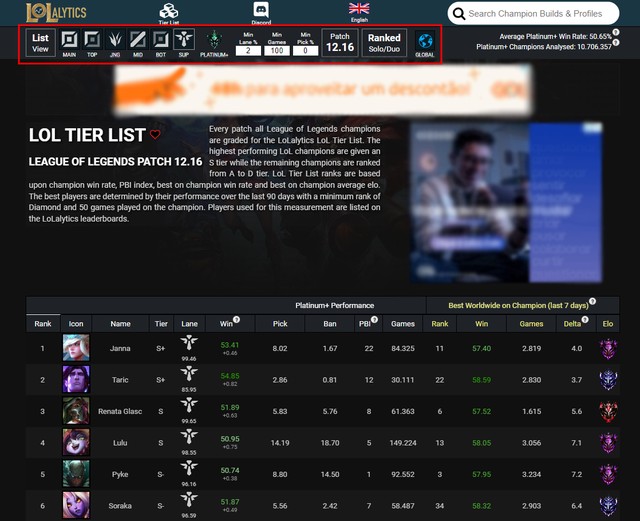Open the Tier List cubes icon
Image resolution: width=640 pixels, height=521 pixels.
point(169,11)
